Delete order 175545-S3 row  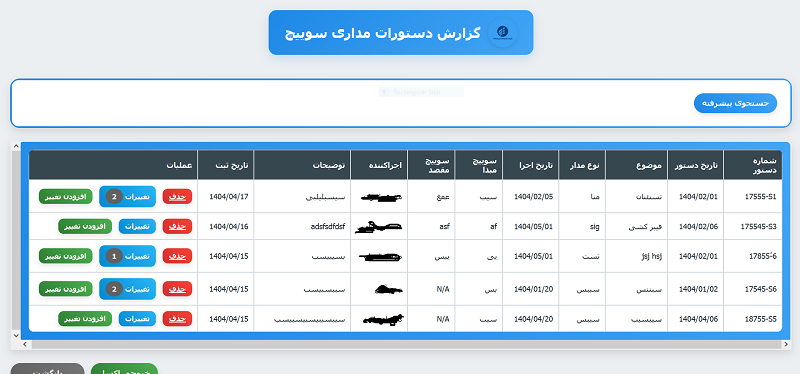click(x=177, y=226)
